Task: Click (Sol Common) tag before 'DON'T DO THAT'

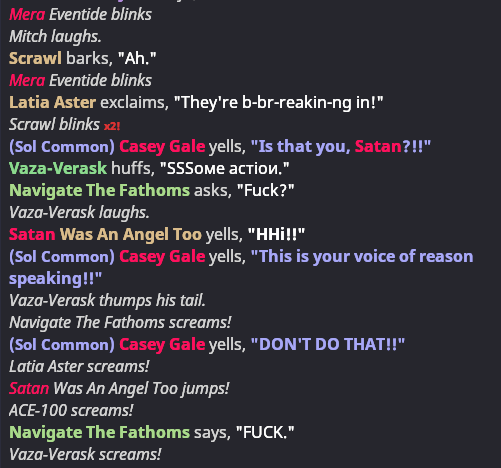Action: (x=62, y=345)
